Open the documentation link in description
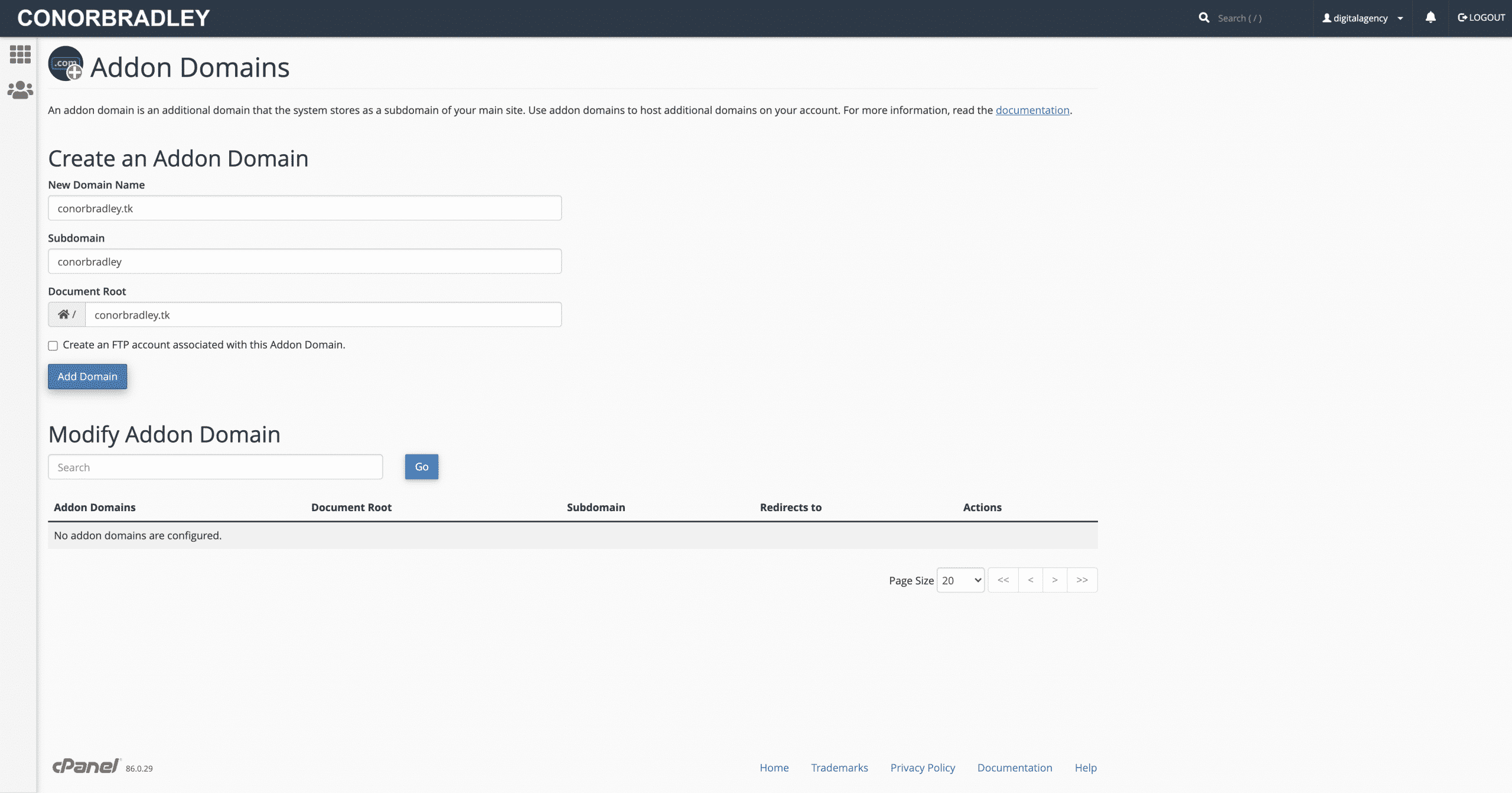Screen dimensions: 1512x793 point(1032,110)
